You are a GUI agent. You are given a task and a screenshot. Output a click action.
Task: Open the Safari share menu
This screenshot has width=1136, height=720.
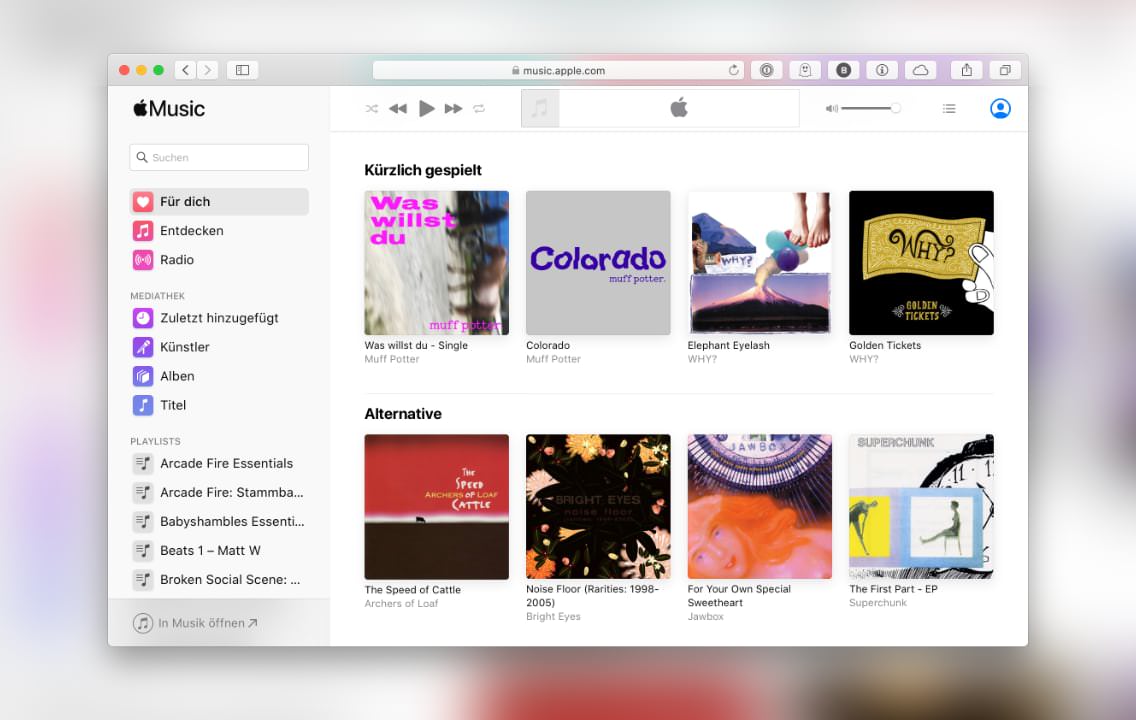tap(966, 70)
